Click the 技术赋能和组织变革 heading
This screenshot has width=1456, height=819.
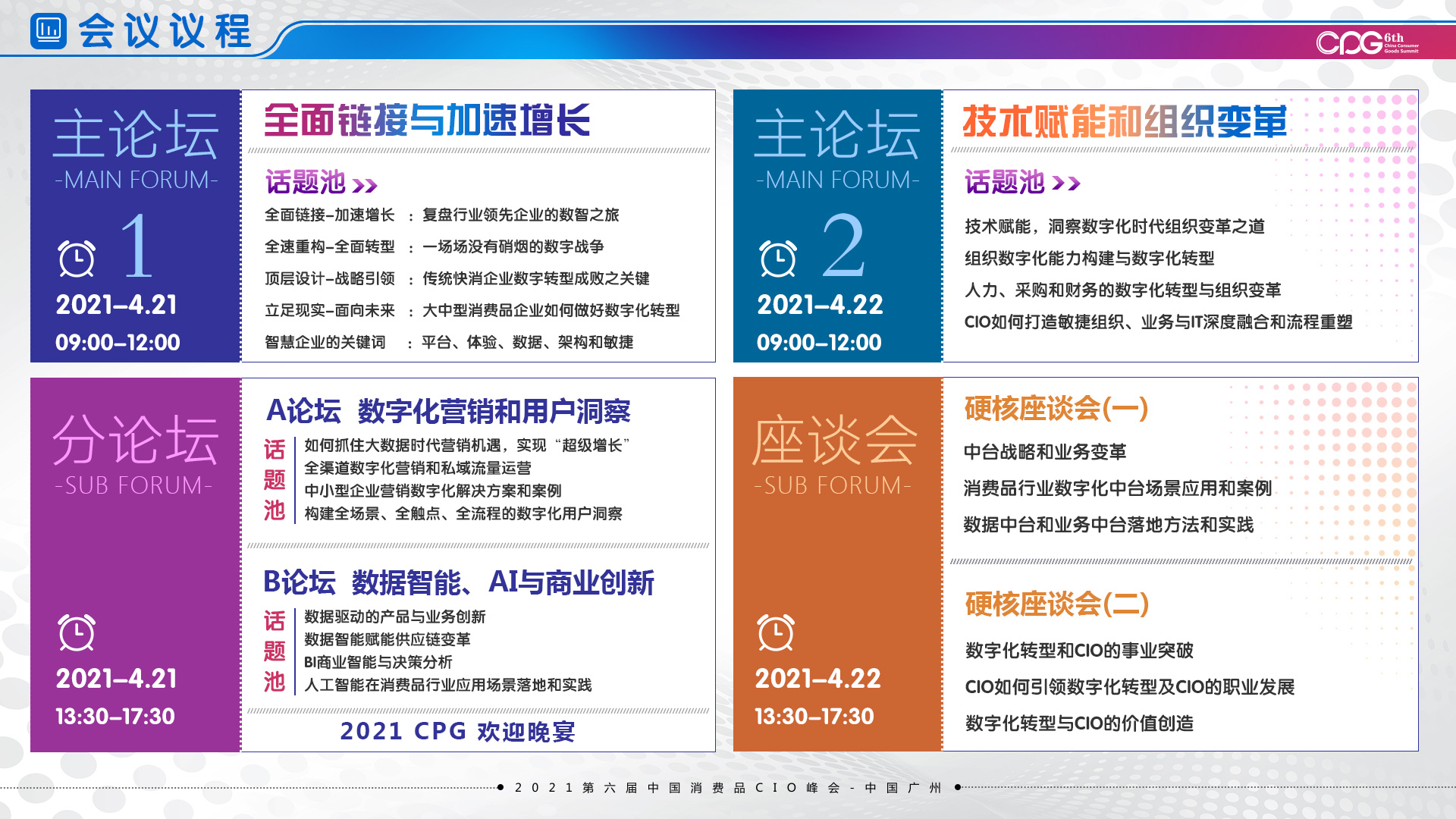pyautogui.click(x=1125, y=121)
